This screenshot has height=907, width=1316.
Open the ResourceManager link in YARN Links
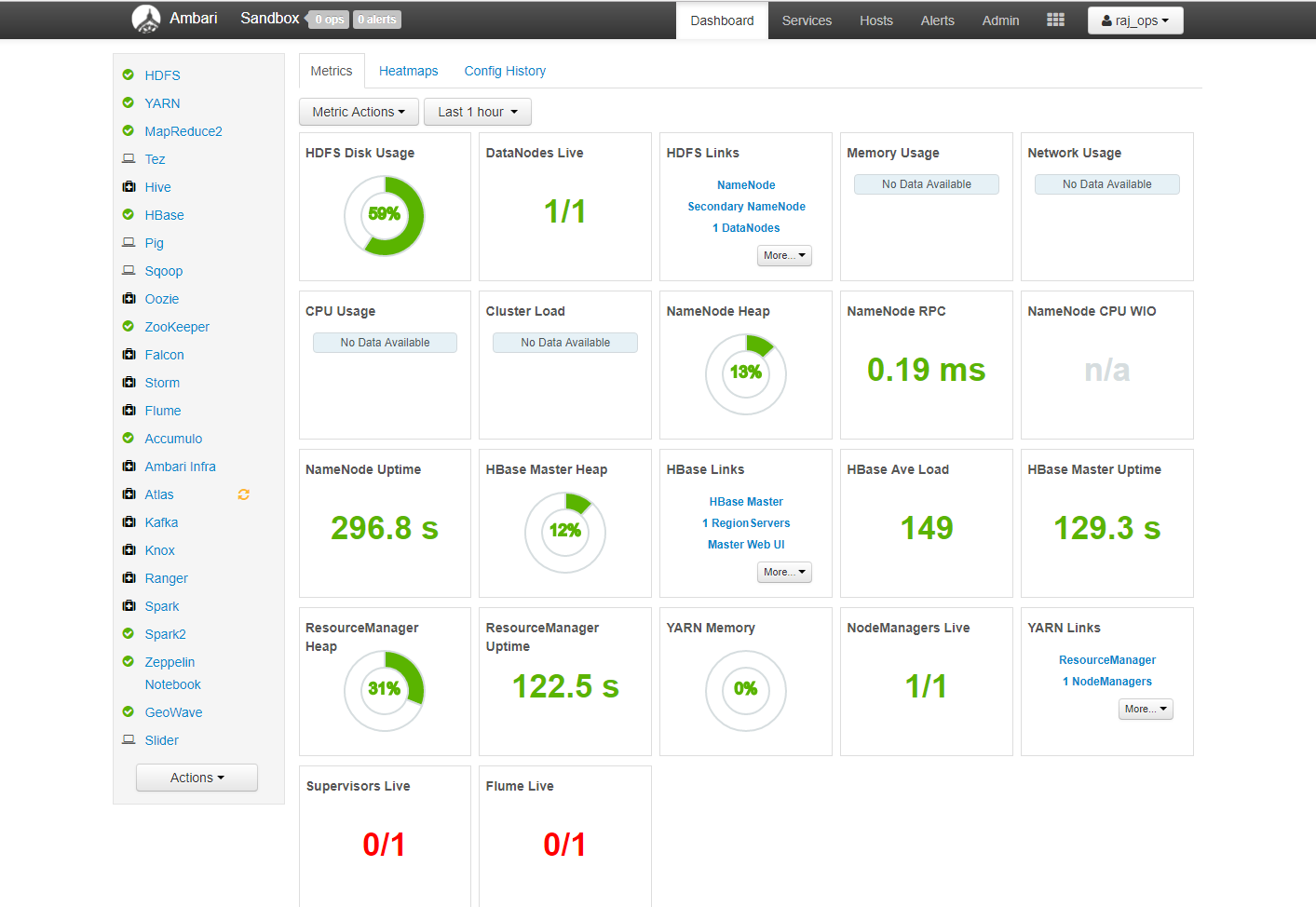click(x=1107, y=660)
